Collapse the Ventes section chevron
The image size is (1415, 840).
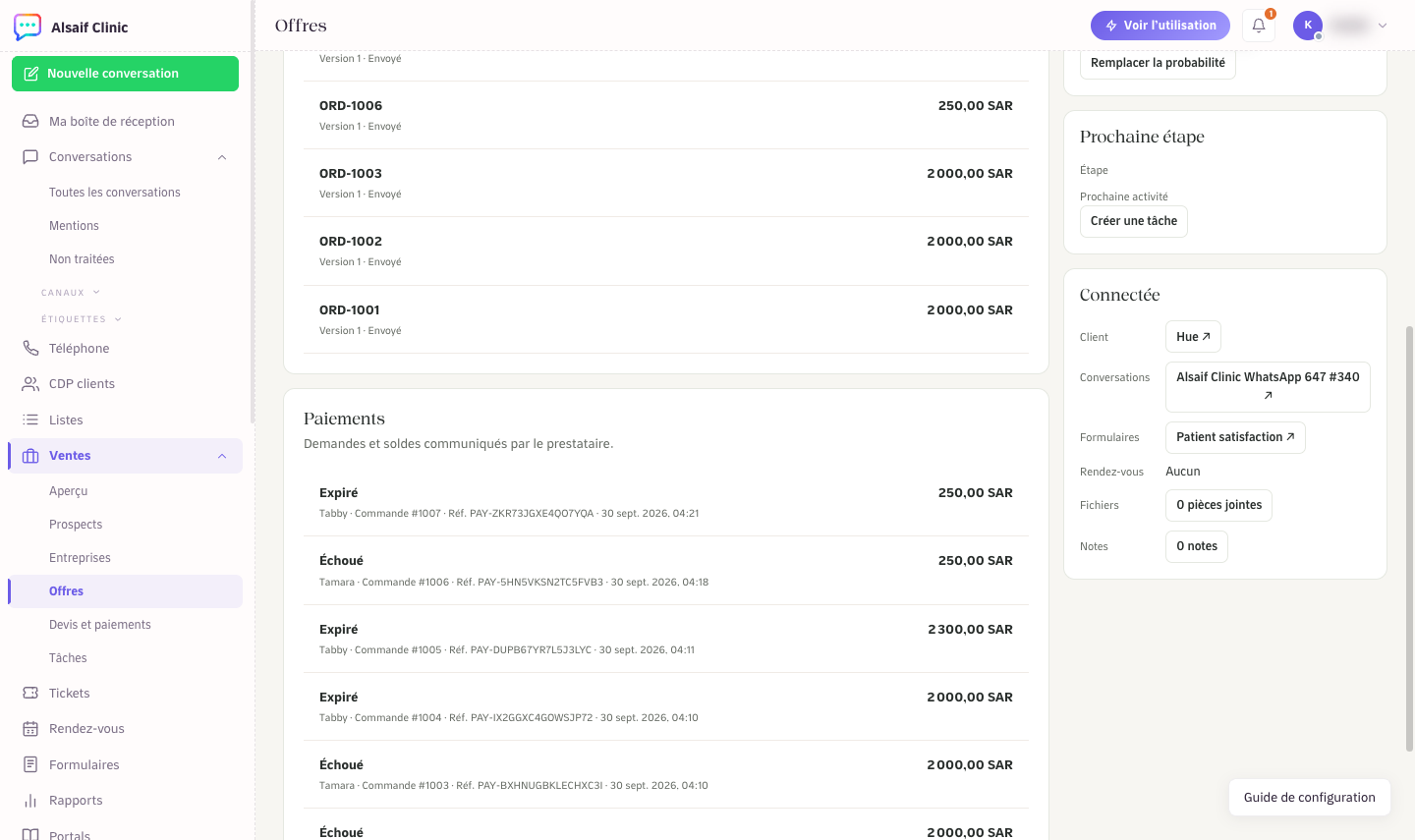click(x=222, y=456)
